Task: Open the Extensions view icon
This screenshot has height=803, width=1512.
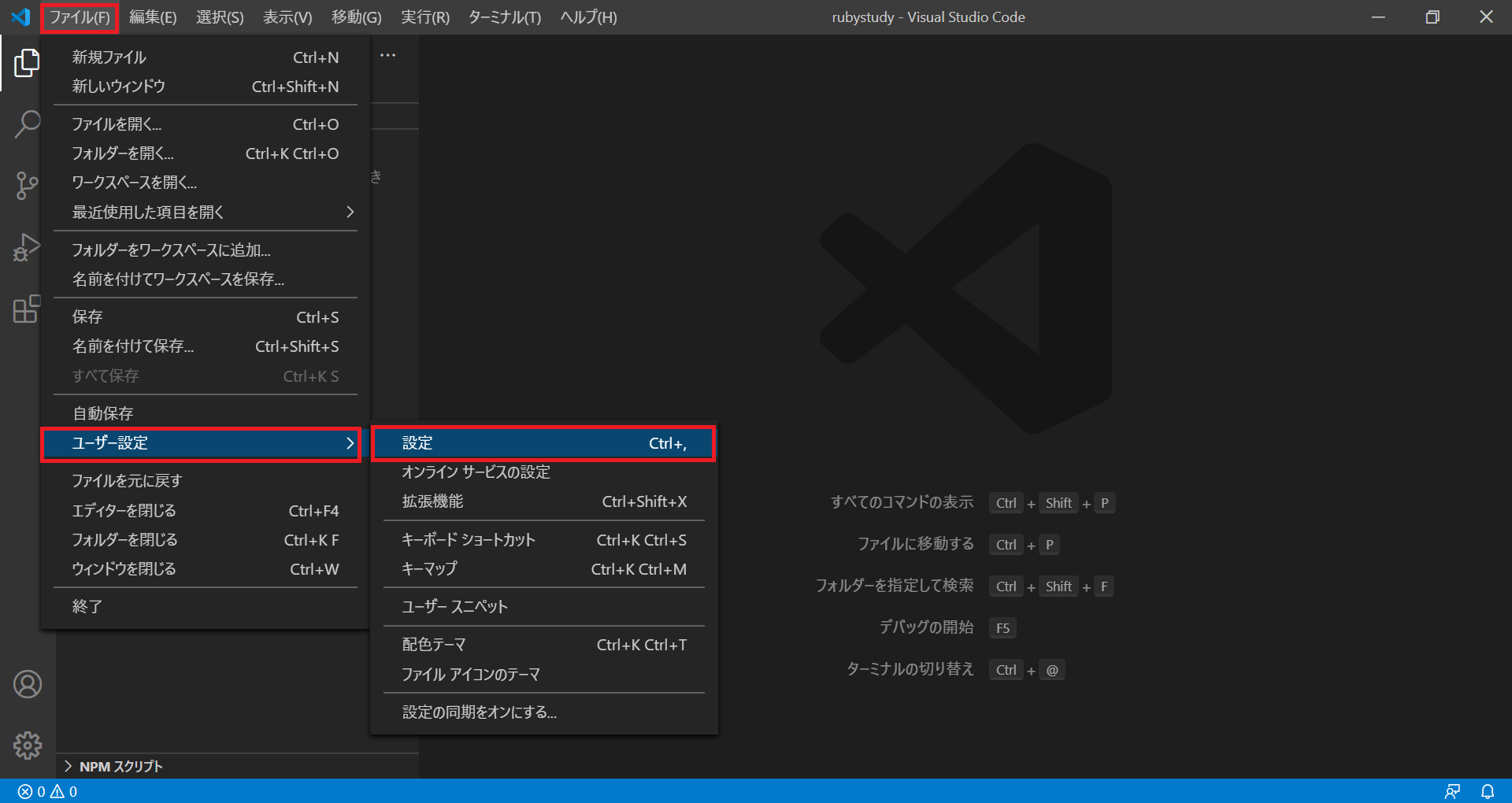Action: pyautogui.click(x=27, y=309)
